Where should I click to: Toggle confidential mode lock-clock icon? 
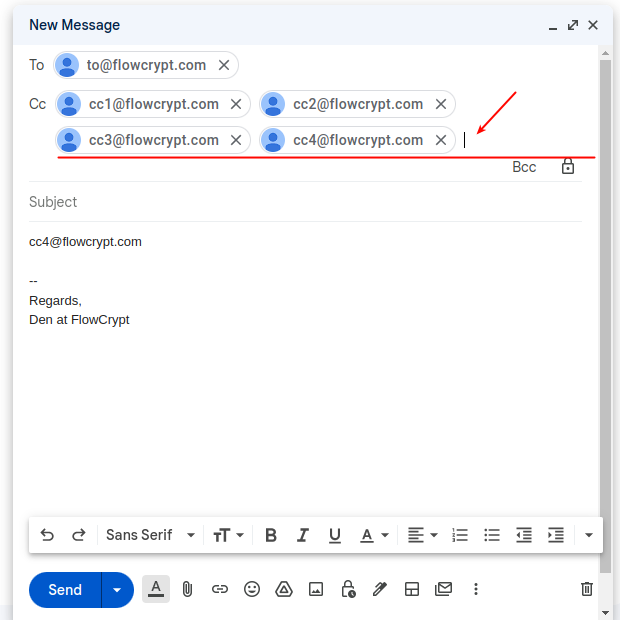click(348, 589)
